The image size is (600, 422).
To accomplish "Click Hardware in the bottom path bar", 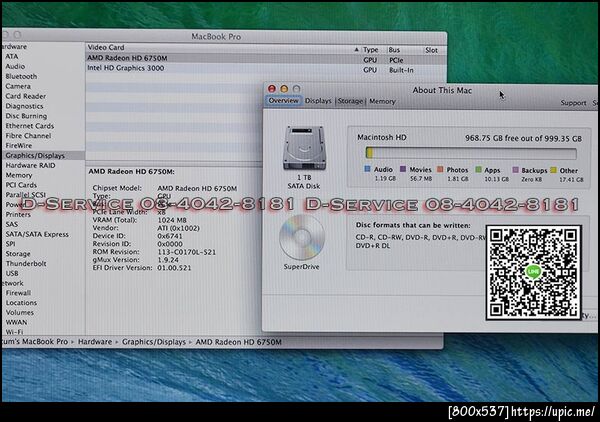I will [x=95, y=342].
